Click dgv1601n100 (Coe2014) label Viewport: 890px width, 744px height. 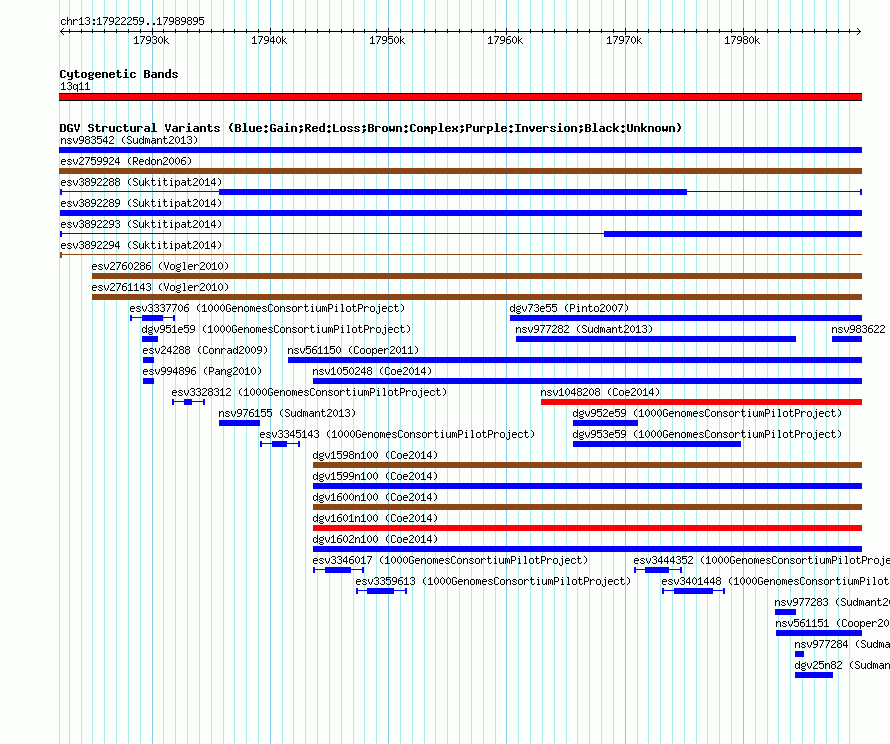coord(375,518)
